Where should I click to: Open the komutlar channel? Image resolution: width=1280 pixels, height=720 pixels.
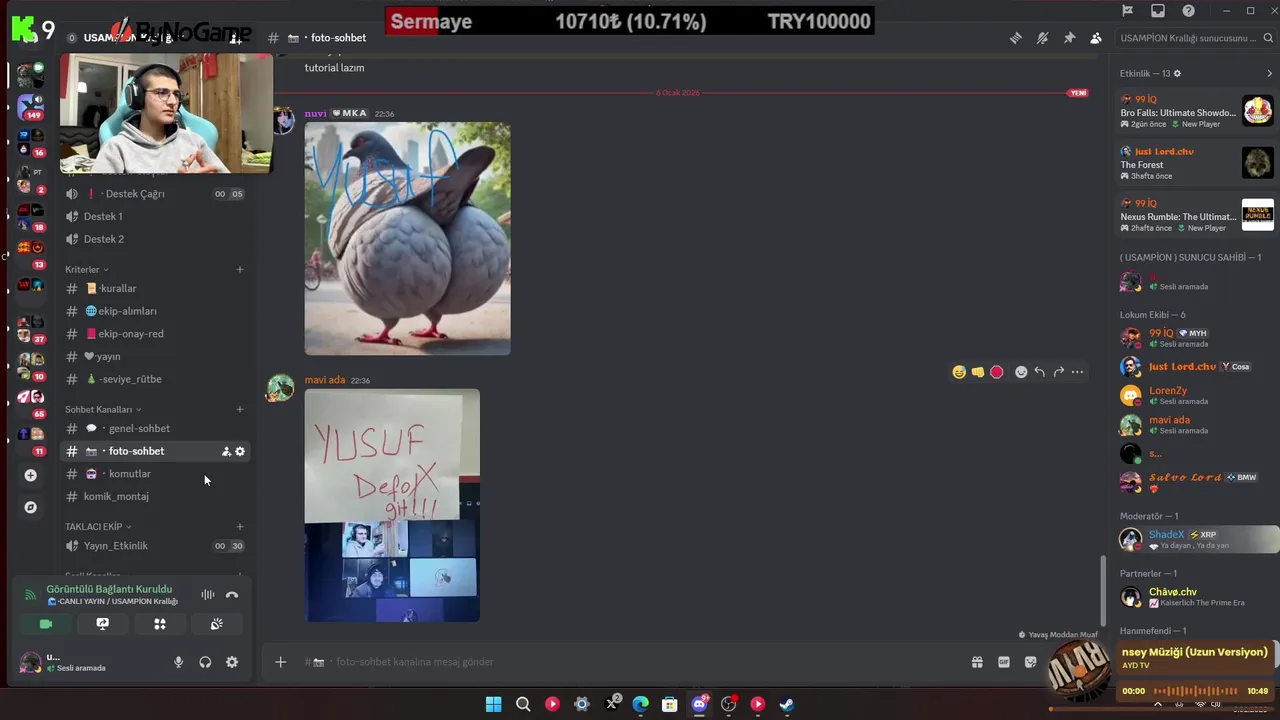pyautogui.click(x=154, y=474)
